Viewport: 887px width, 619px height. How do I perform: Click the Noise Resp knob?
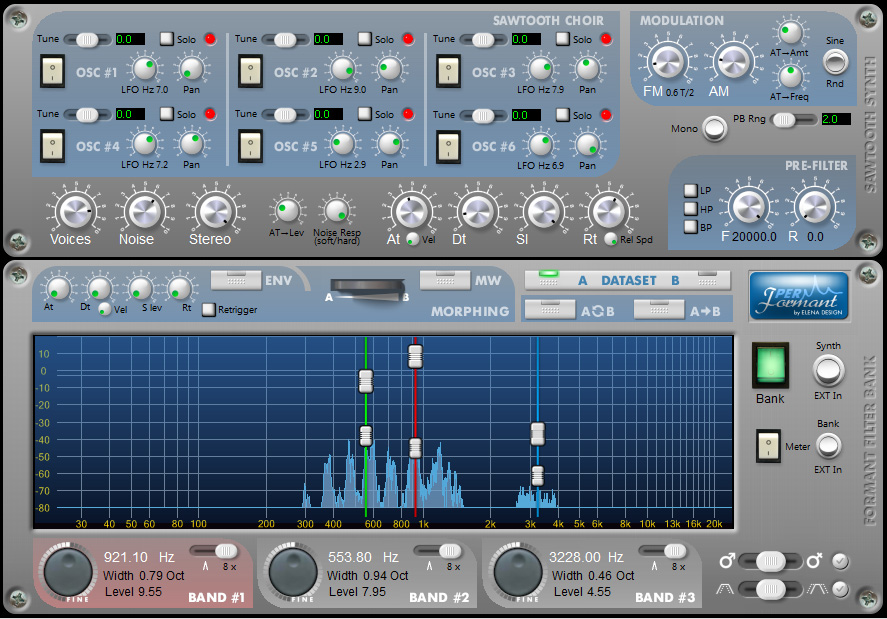coord(337,212)
